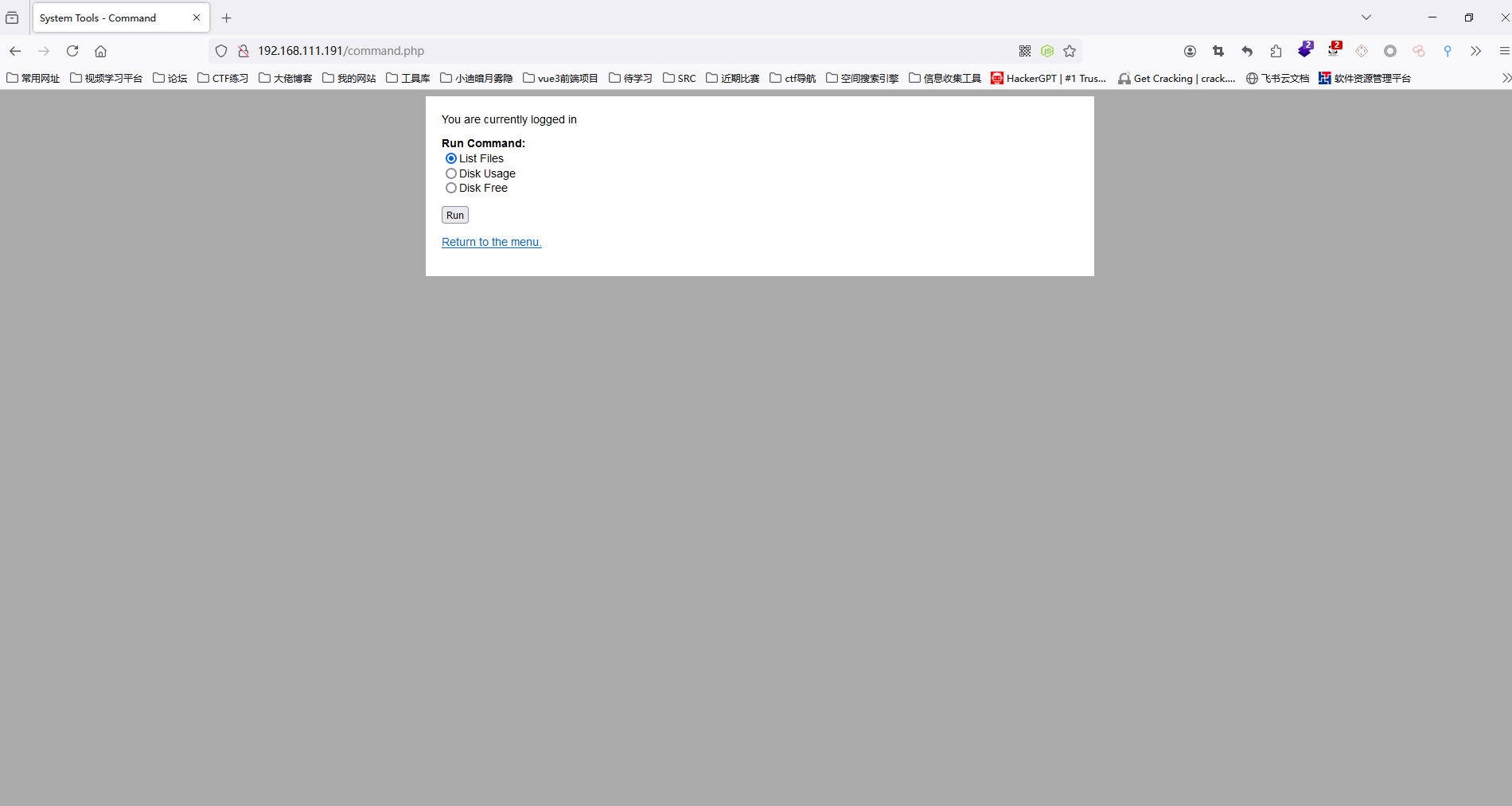Follow the Return to the menu link
1512x806 pixels.
point(491,242)
